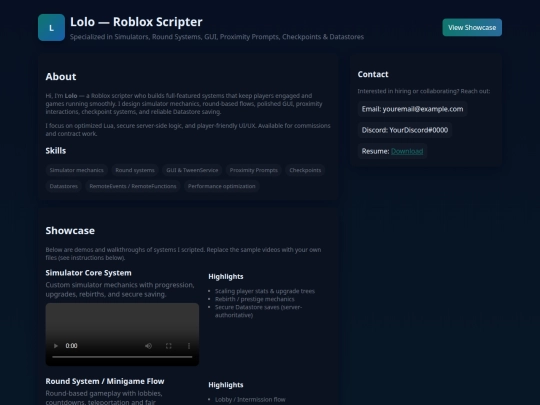This screenshot has height=405, width=540.
Task: Click the Proximity Prompts skill tag
Action: pos(253,170)
